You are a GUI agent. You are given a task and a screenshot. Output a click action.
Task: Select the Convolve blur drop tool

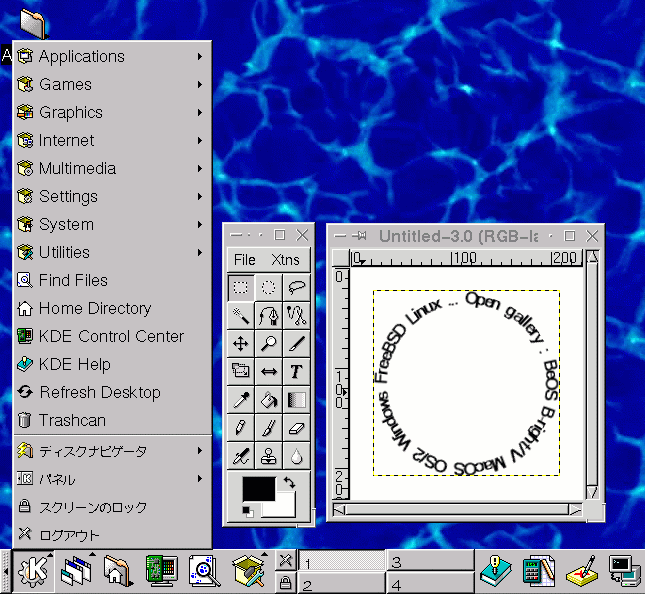[x=297, y=456]
